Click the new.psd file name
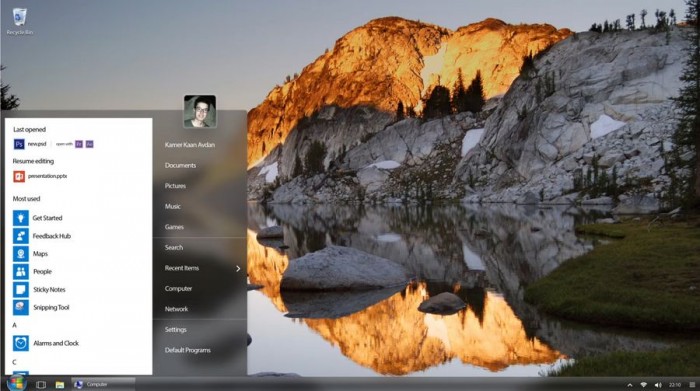700x391 pixels. tap(37, 144)
